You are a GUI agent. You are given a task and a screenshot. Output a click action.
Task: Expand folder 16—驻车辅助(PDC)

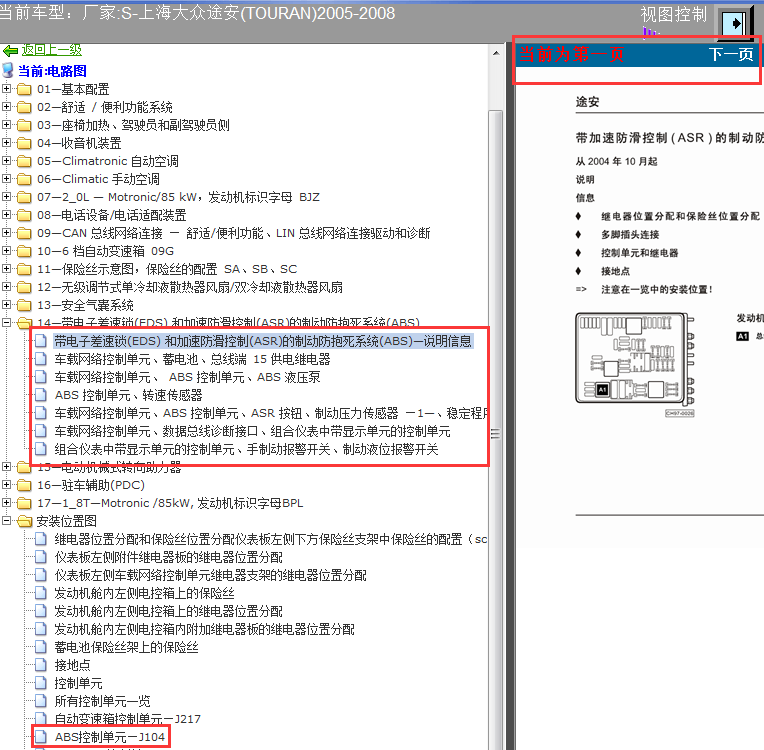click(x=6, y=485)
